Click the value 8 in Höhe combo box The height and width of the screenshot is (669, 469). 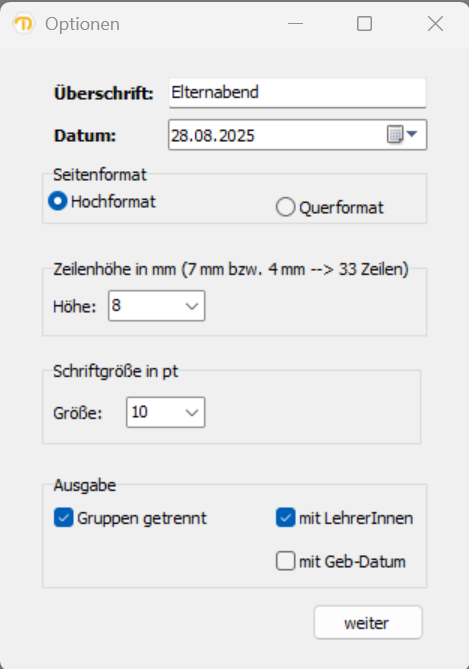116,305
